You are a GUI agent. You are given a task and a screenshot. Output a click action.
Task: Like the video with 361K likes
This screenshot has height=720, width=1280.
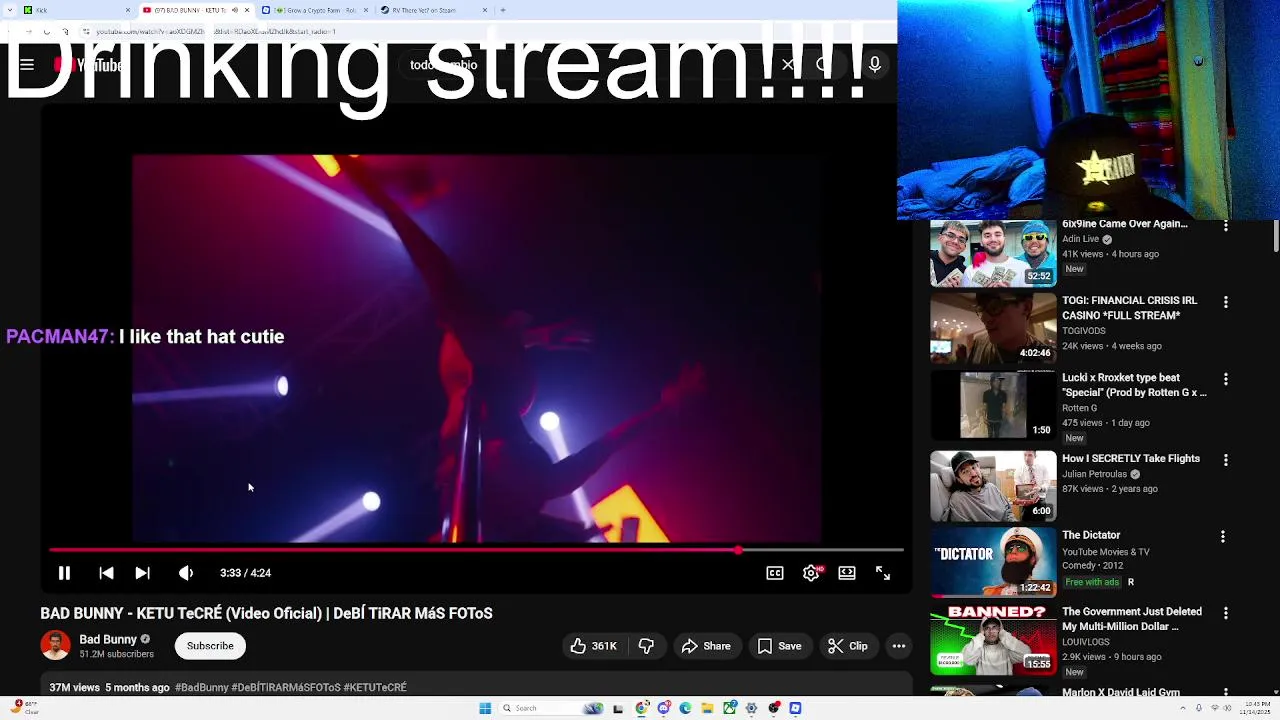click(x=593, y=646)
